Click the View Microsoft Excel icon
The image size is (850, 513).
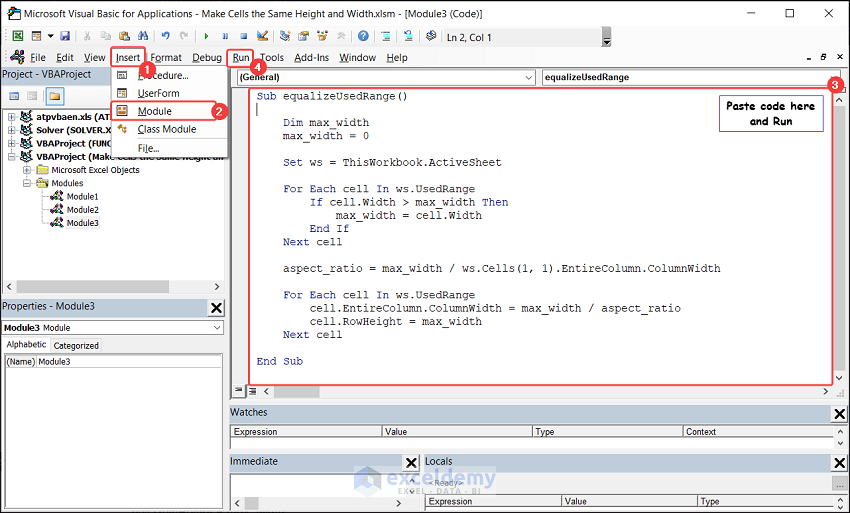click(x=17, y=37)
